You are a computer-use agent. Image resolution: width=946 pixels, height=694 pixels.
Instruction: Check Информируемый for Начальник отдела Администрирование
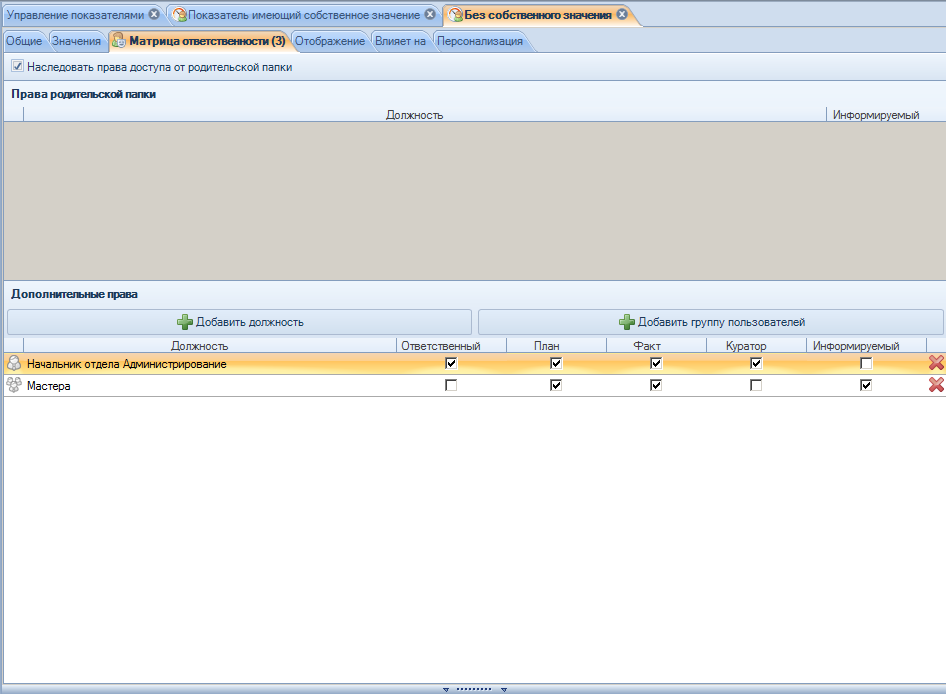coord(866,364)
